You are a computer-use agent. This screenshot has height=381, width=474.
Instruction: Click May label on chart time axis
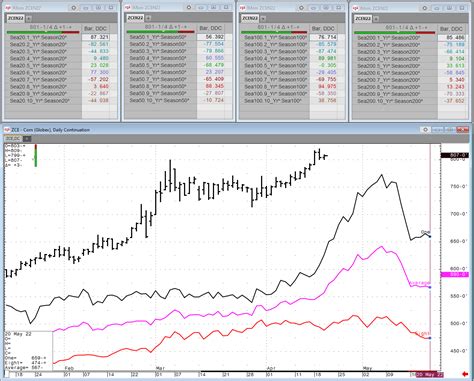coord(367,368)
